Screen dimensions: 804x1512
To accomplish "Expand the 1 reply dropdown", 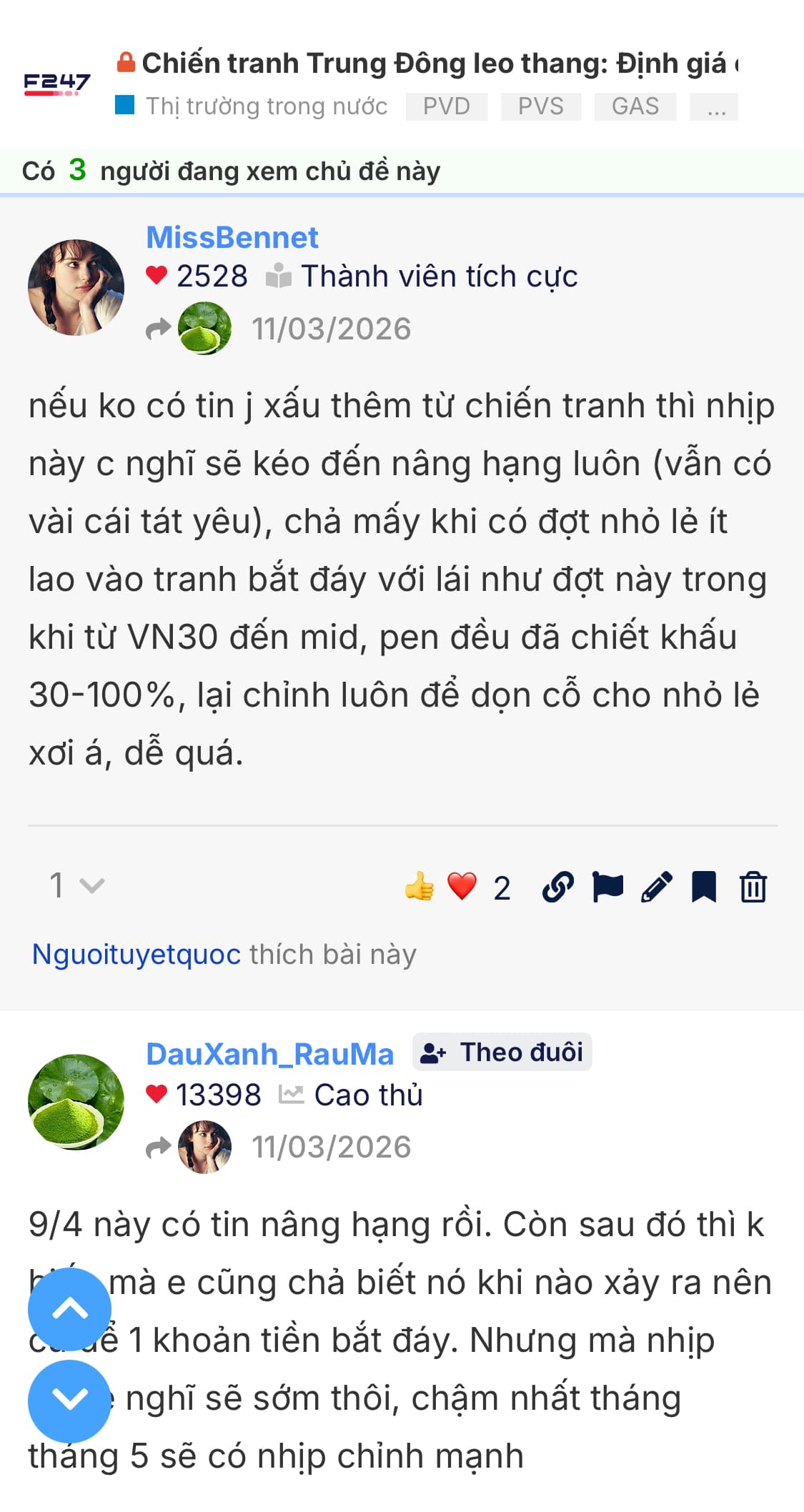I will pyautogui.click(x=76, y=886).
